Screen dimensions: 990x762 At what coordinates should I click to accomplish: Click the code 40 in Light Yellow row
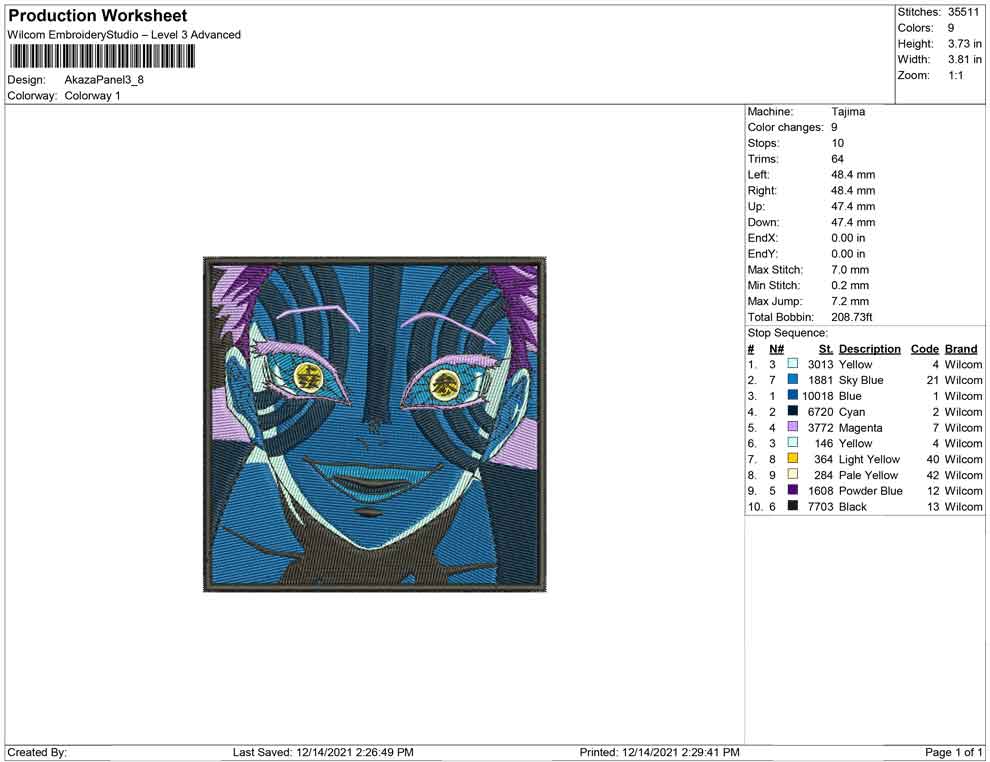coord(933,459)
